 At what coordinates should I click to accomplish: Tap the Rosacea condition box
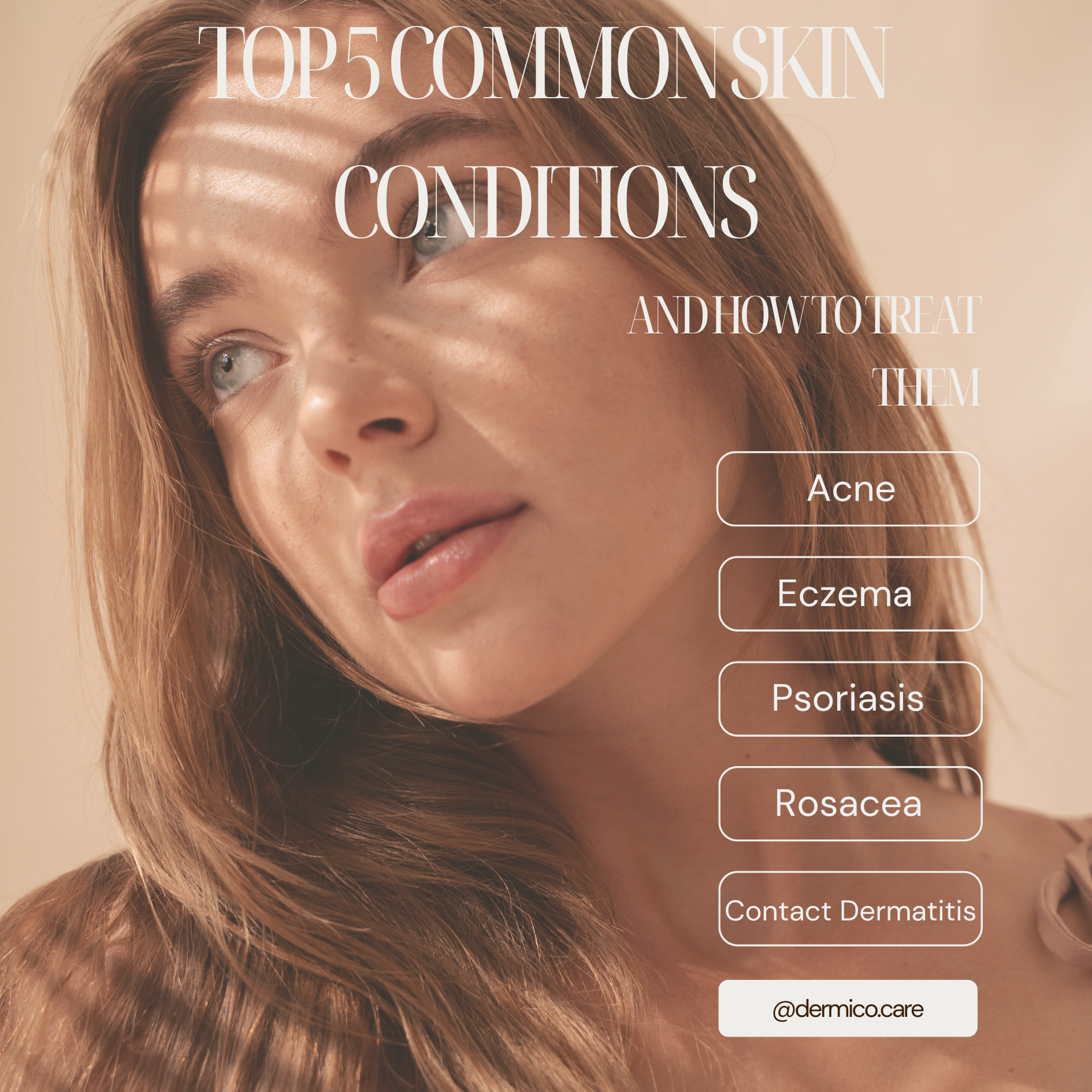point(850,804)
